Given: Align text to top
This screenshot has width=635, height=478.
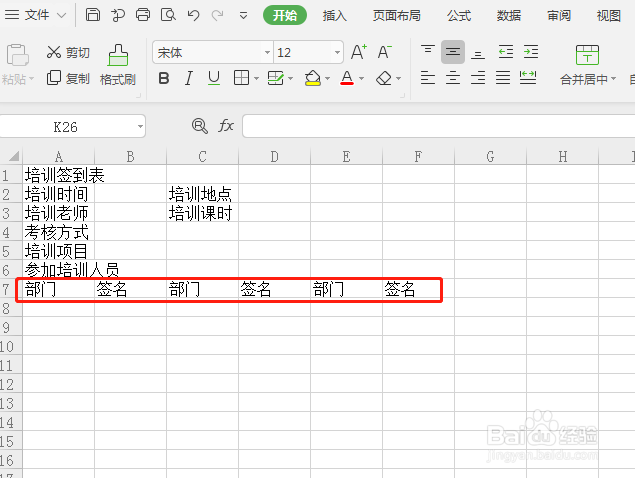Looking at the screenshot, I should click(428, 52).
